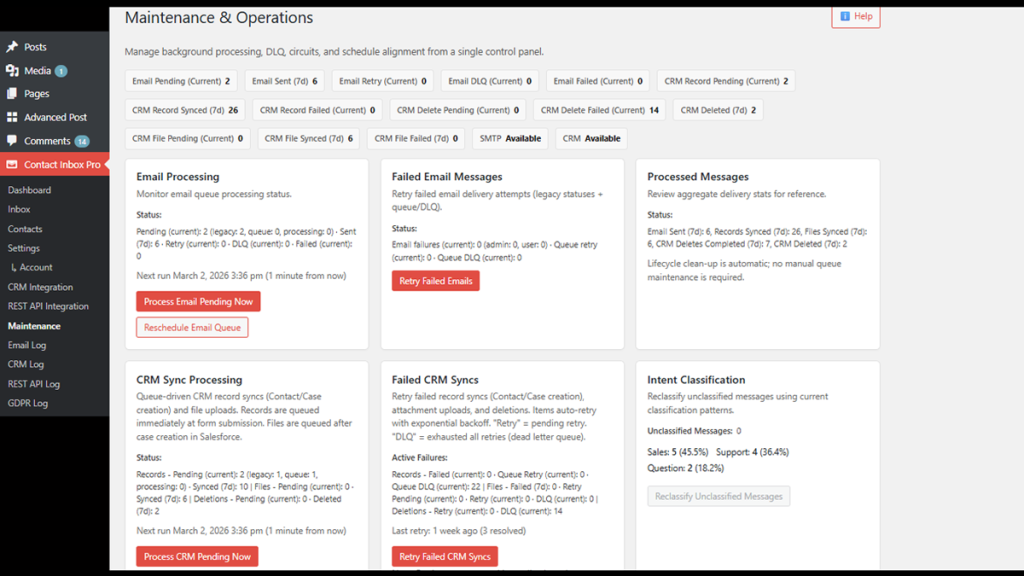1024x576 pixels.
Task: Click the Comments speech bubble icon
Action: [x=12, y=141]
